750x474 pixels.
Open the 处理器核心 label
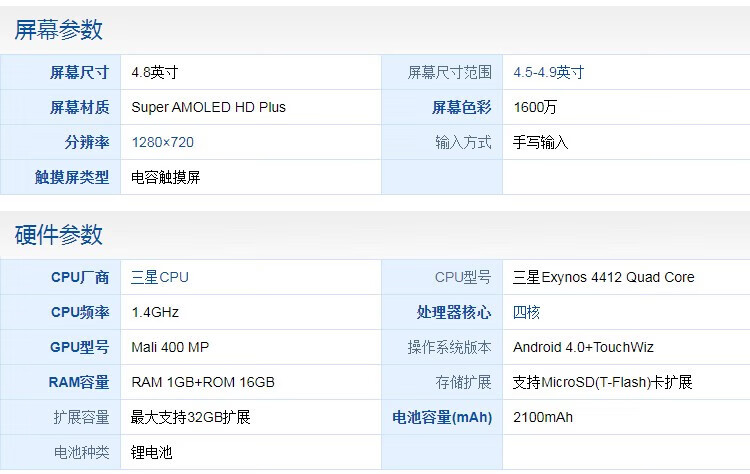(454, 312)
